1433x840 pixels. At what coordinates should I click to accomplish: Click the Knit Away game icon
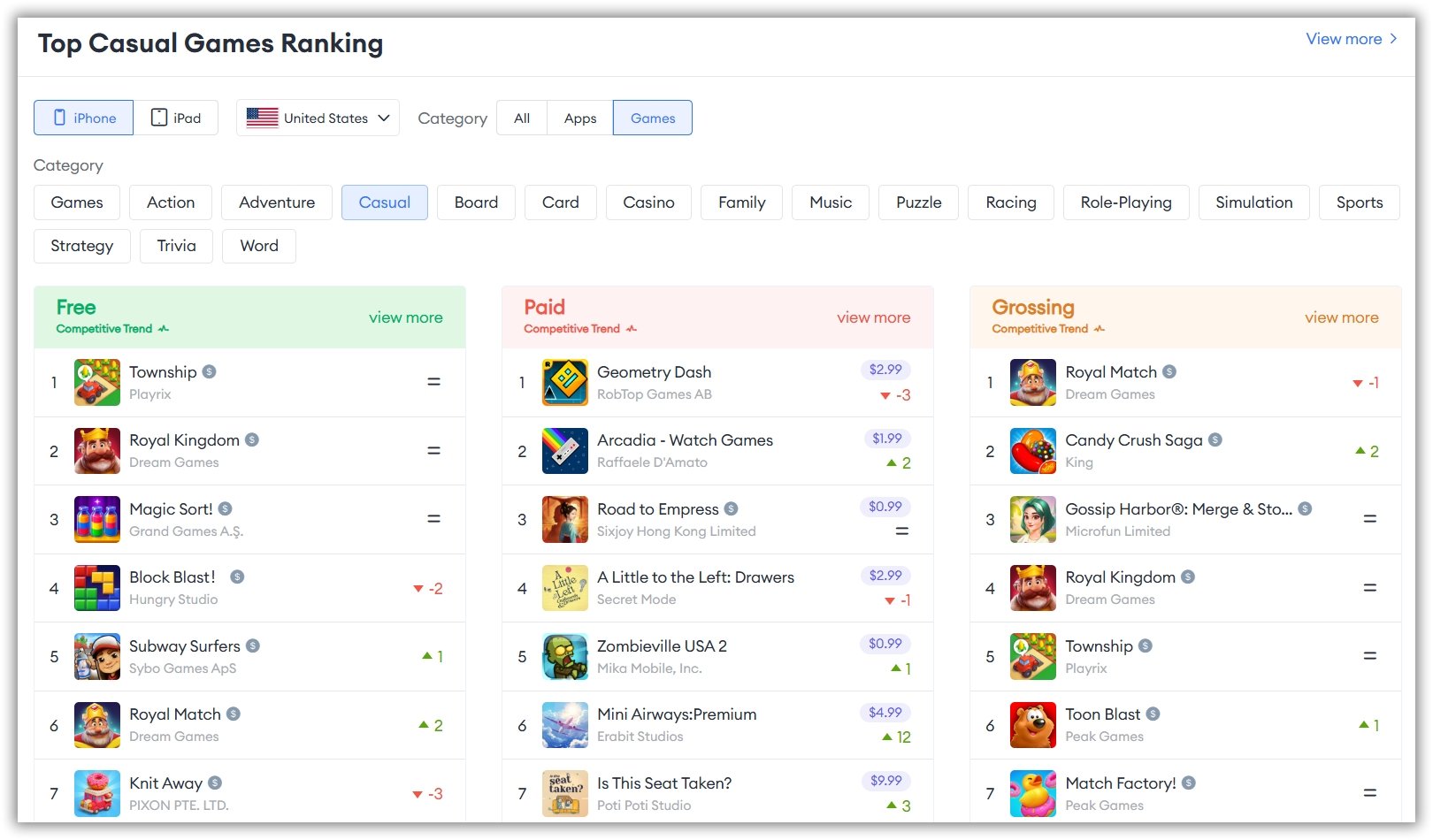[x=97, y=793]
